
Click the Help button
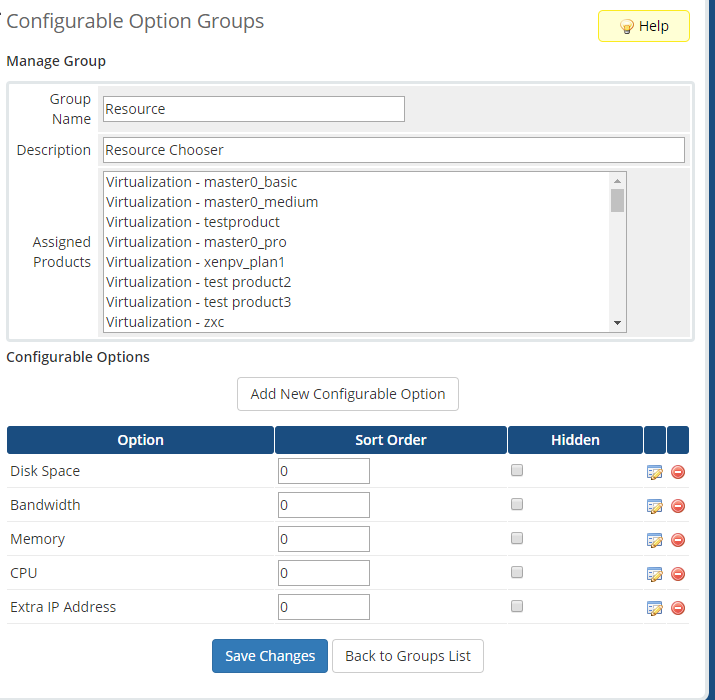click(x=643, y=26)
